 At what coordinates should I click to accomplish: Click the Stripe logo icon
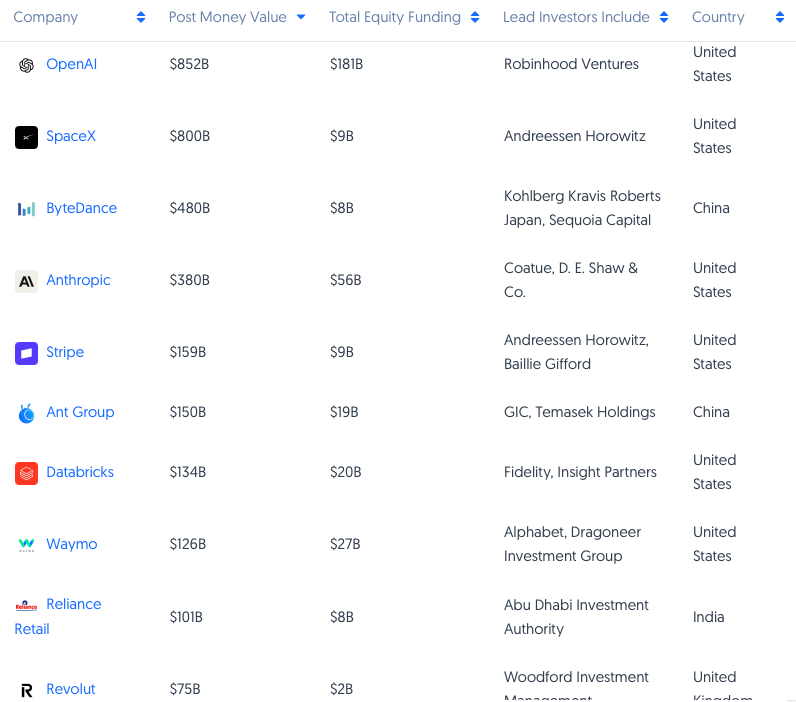click(x=26, y=353)
